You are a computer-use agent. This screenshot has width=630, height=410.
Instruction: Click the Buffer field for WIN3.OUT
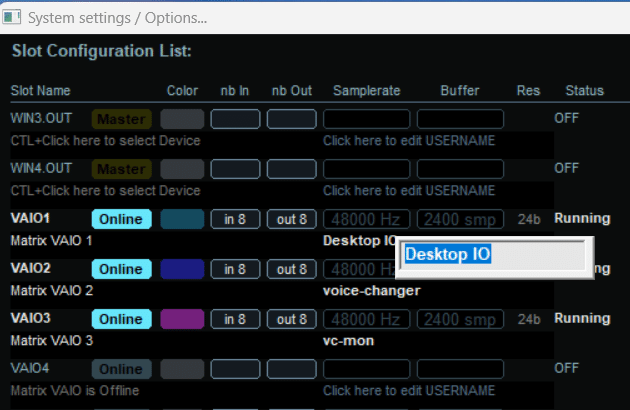[460, 119]
